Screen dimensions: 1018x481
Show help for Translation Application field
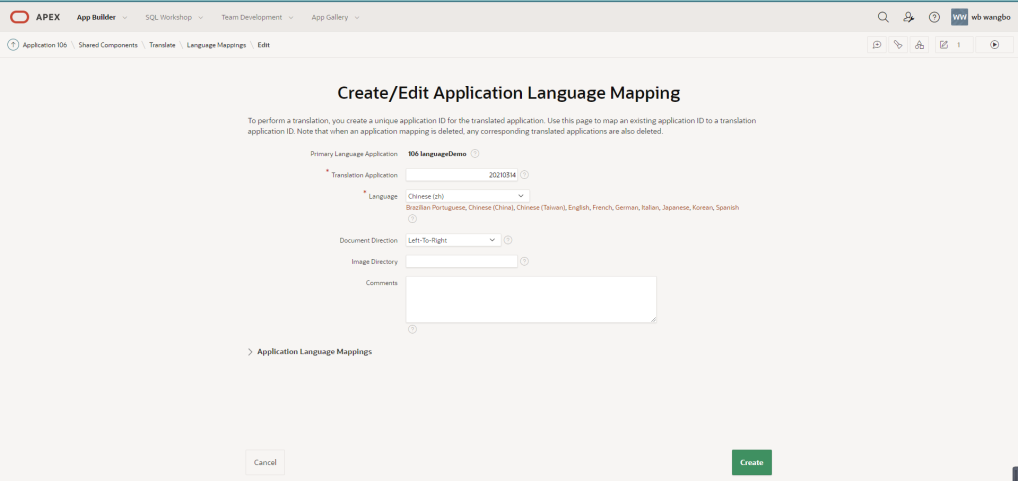[525, 175]
